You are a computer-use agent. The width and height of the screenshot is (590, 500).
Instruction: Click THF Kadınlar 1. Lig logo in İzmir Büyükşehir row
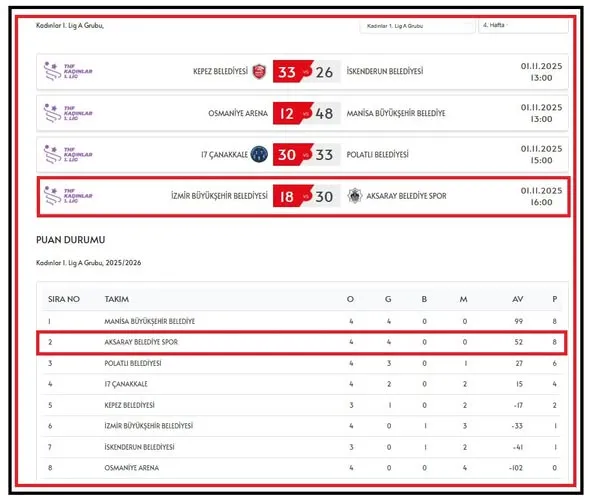pos(68,196)
